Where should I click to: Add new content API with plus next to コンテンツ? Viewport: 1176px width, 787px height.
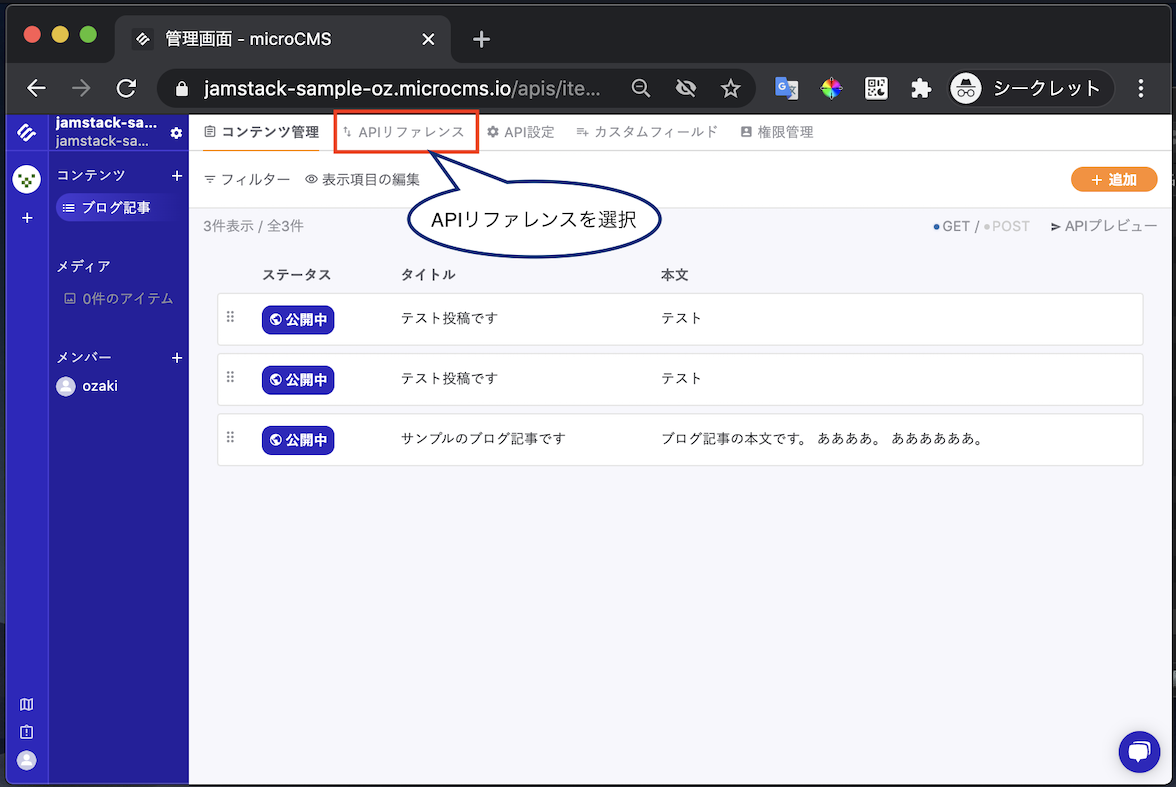[x=177, y=176]
